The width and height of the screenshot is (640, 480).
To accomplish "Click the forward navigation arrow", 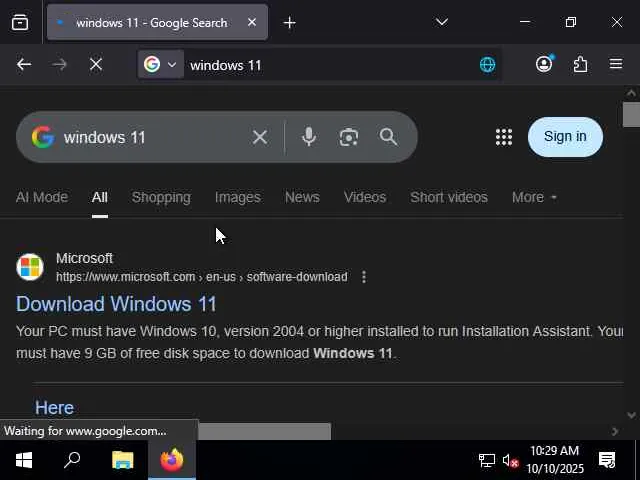I will (x=60, y=64).
